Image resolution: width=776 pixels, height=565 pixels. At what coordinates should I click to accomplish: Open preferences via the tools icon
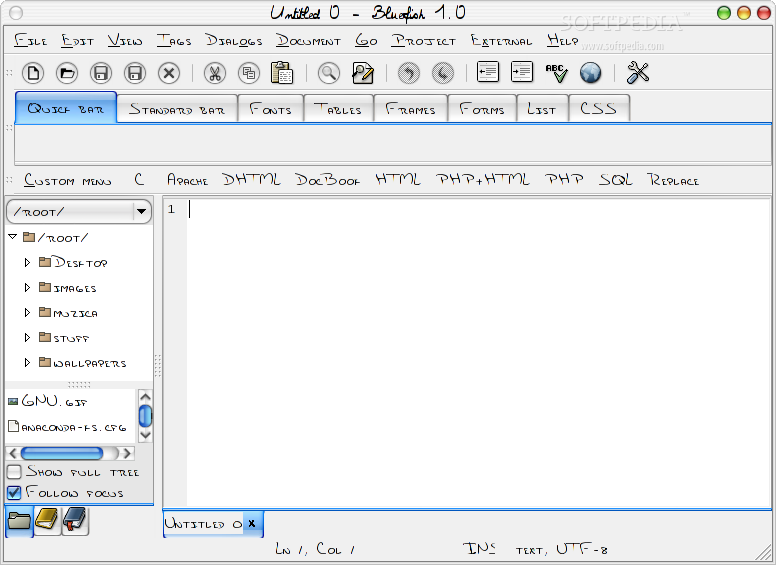coord(638,72)
